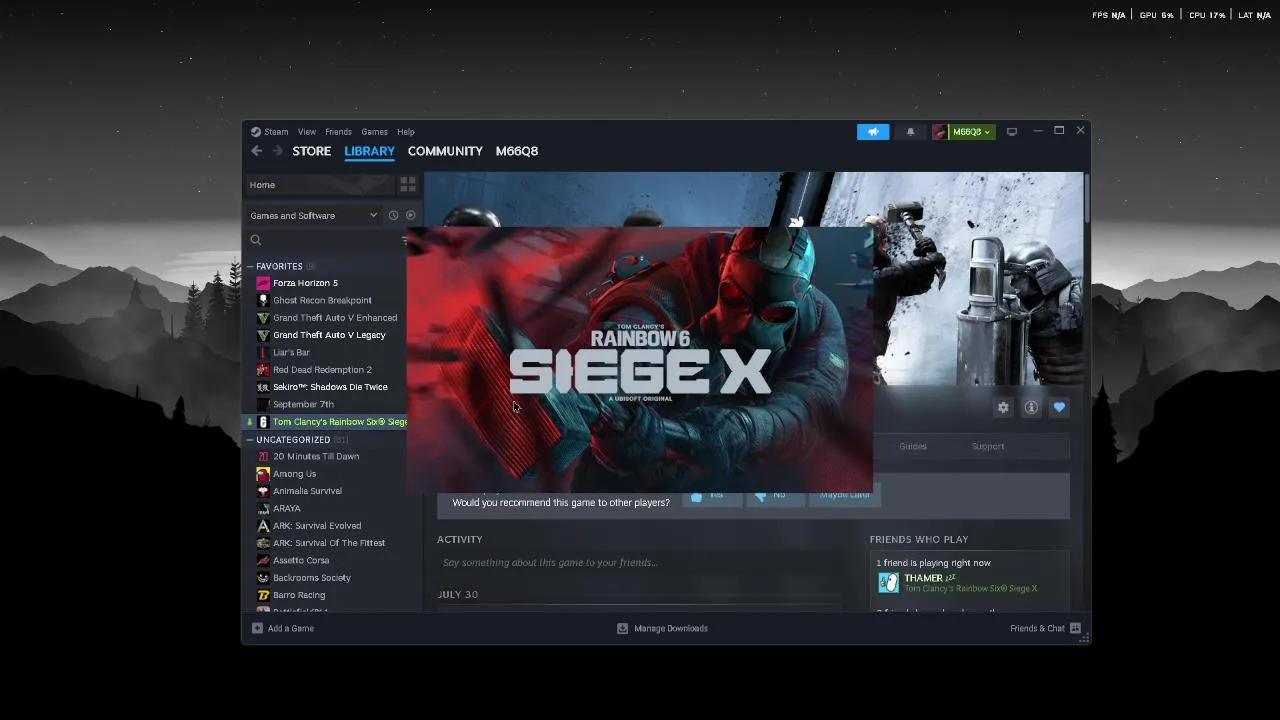The width and height of the screenshot is (1280, 720).
Task: Click the Manage Downloads tray icon
Action: [622, 628]
